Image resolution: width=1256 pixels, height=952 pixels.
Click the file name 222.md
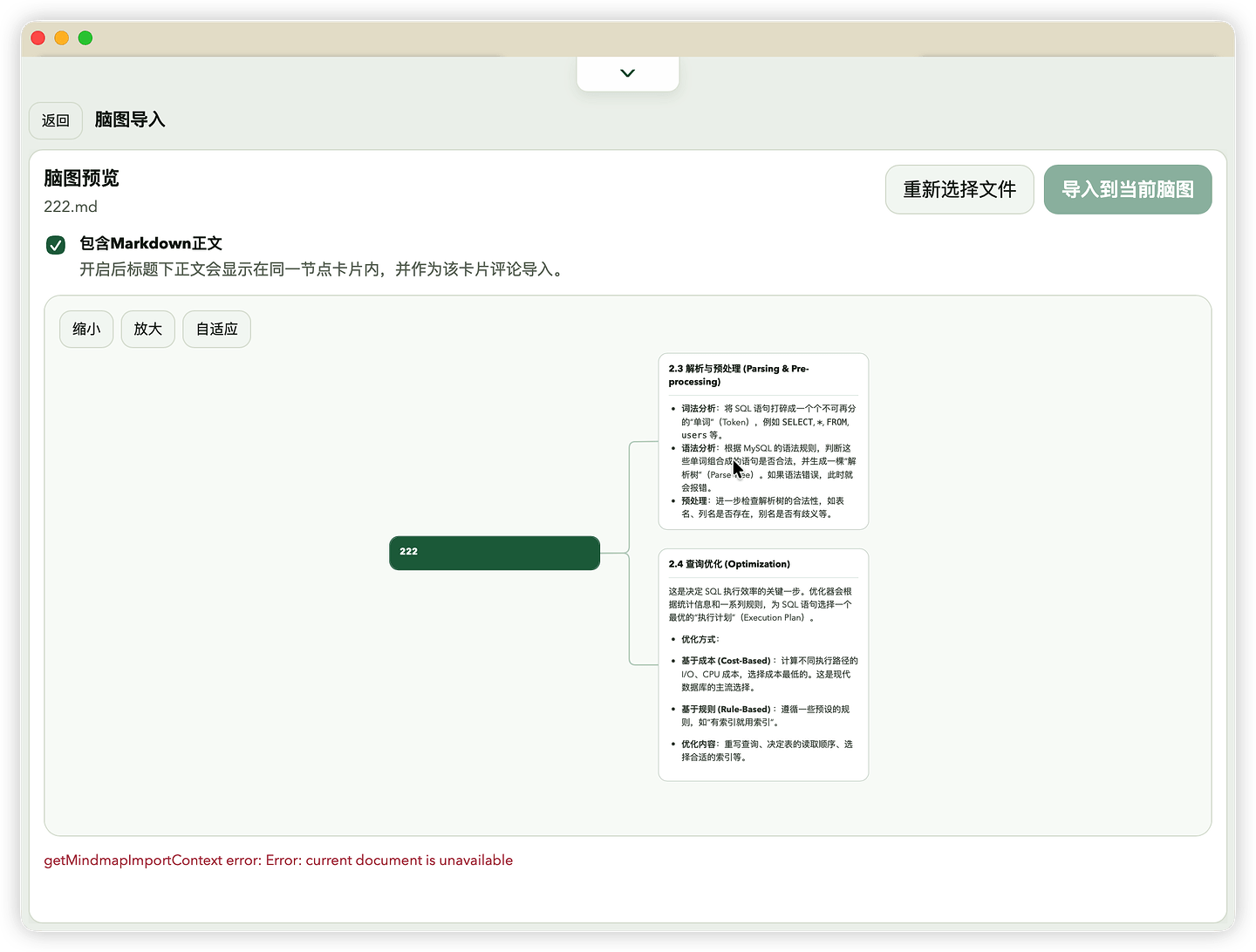[x=71, y=207]
